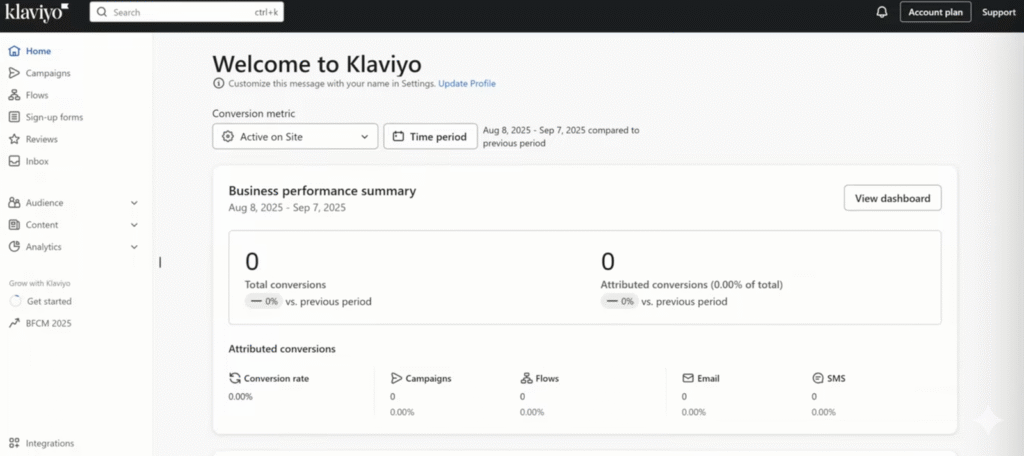Click the info icon beside customize message

tap(219, 84)
